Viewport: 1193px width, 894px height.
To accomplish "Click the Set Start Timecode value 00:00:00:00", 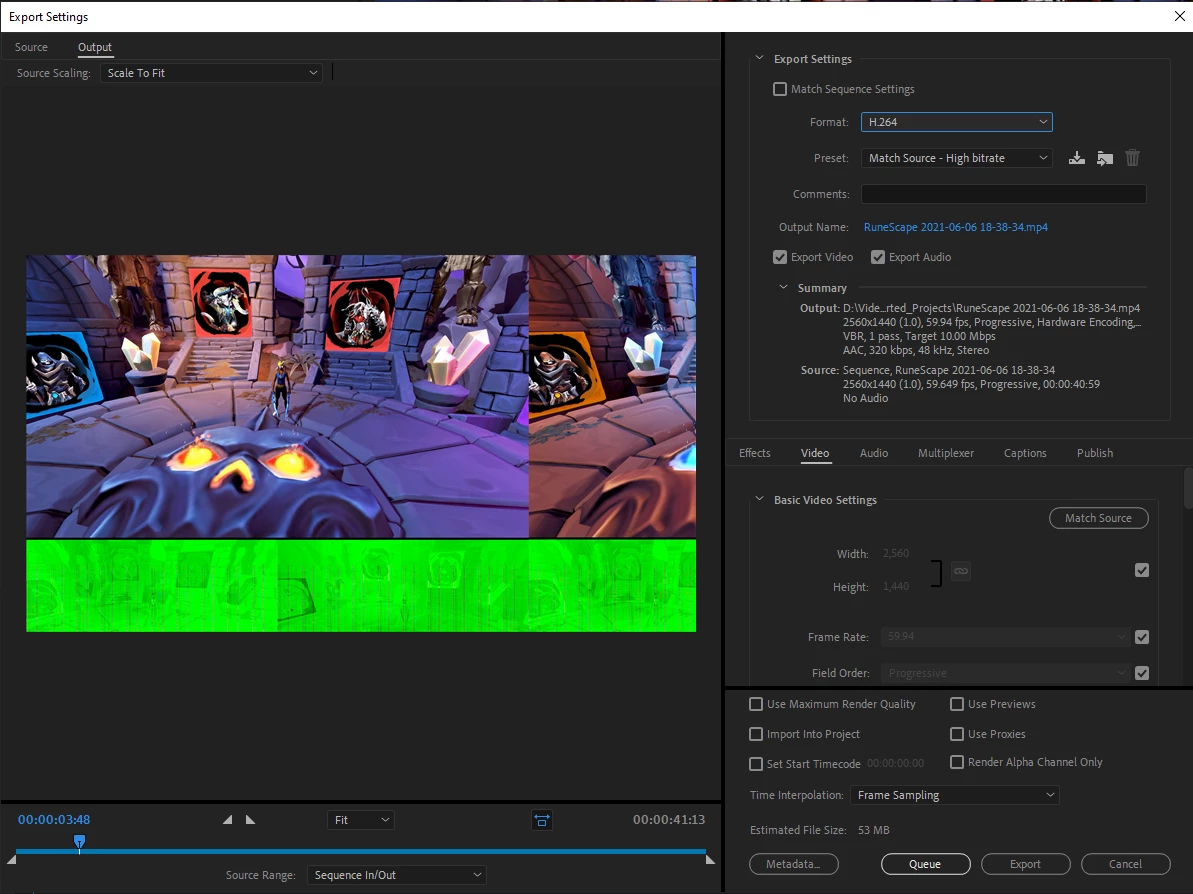I will [x=896, y=763].
